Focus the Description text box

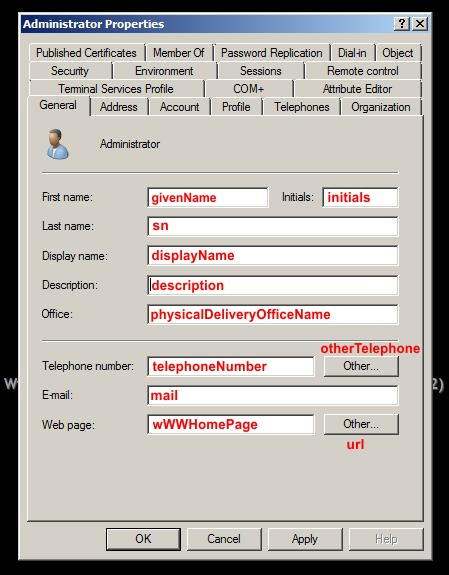(273, 285)
